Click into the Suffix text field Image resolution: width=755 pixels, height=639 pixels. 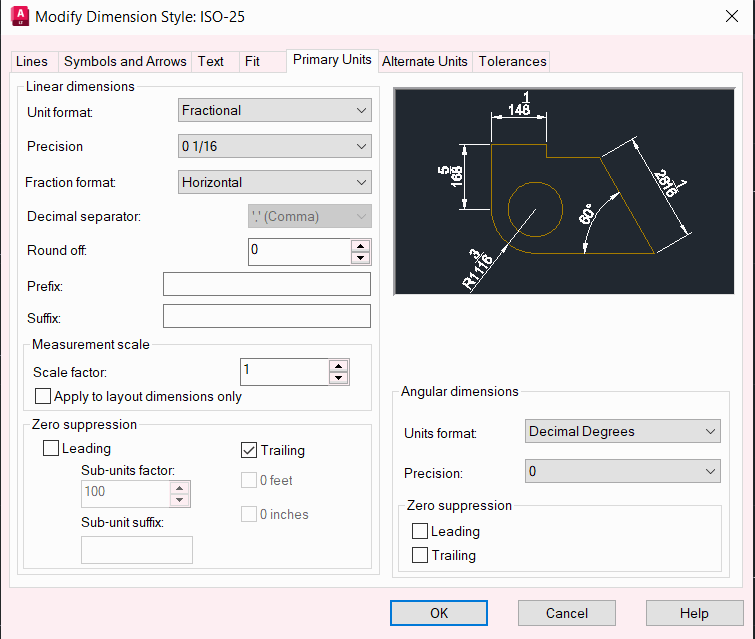(267, 316)
